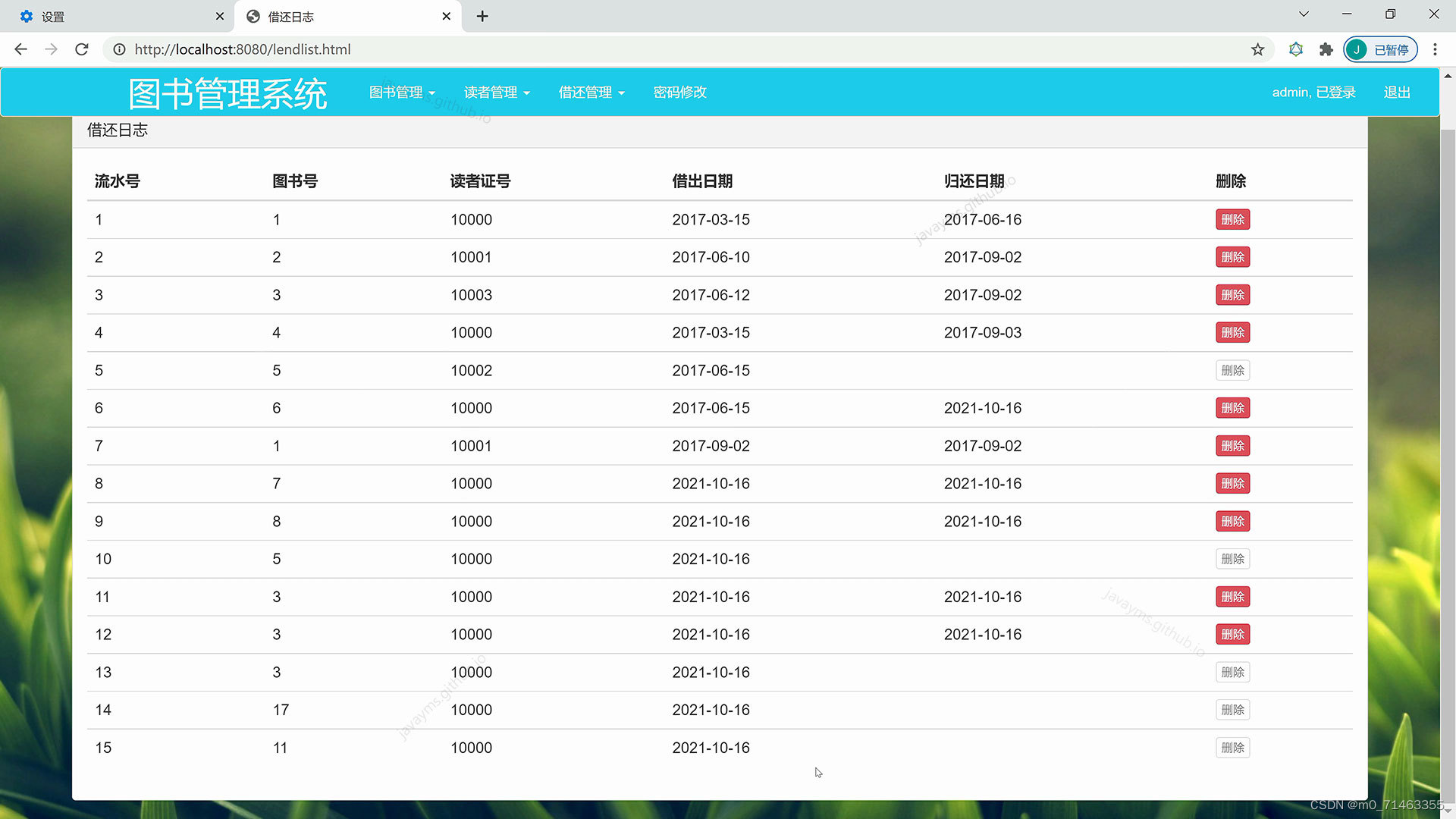Expand the 读者管理 dropdown menu

497,92
